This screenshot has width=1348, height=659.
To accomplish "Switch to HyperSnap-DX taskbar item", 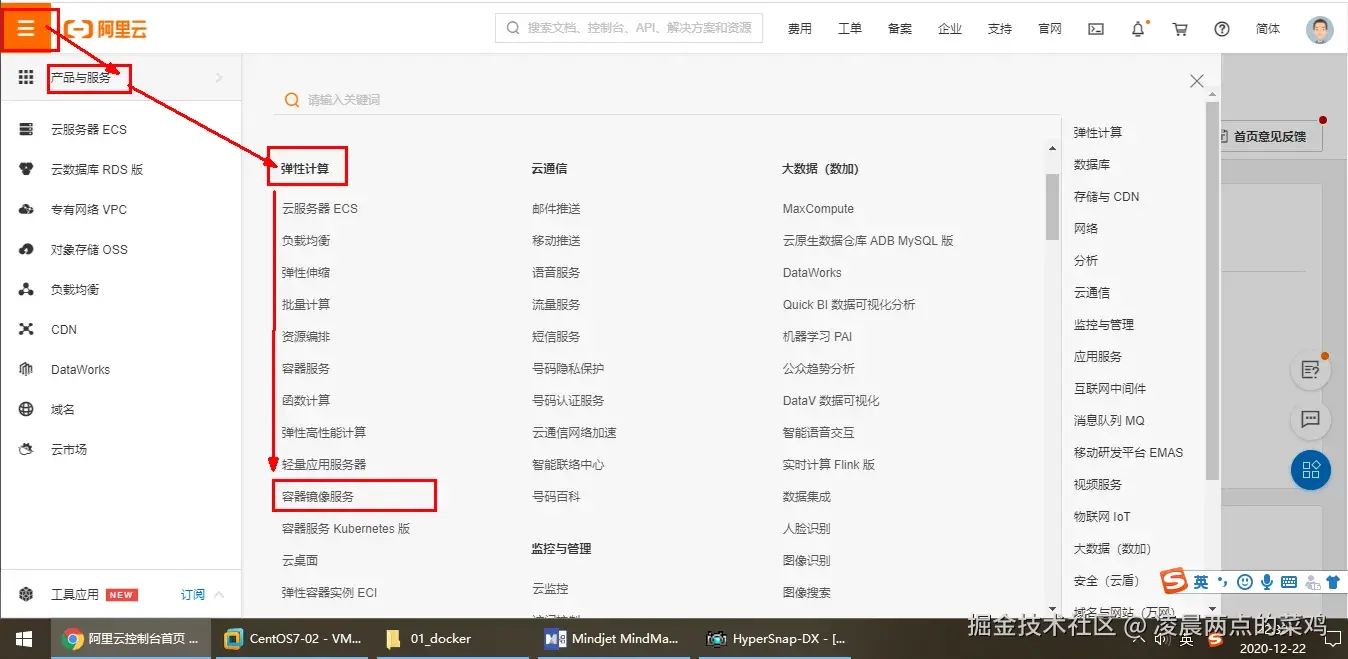I will point(774,638).
